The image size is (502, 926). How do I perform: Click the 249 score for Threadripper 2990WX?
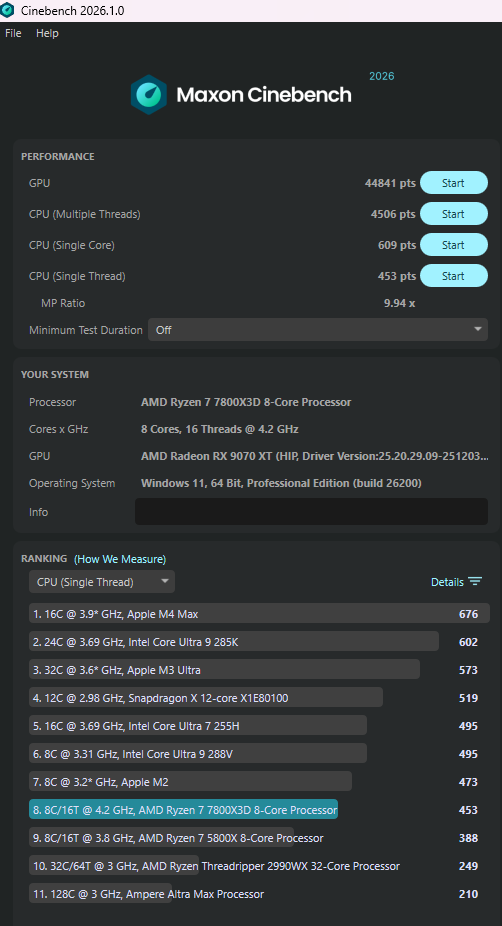468,866
